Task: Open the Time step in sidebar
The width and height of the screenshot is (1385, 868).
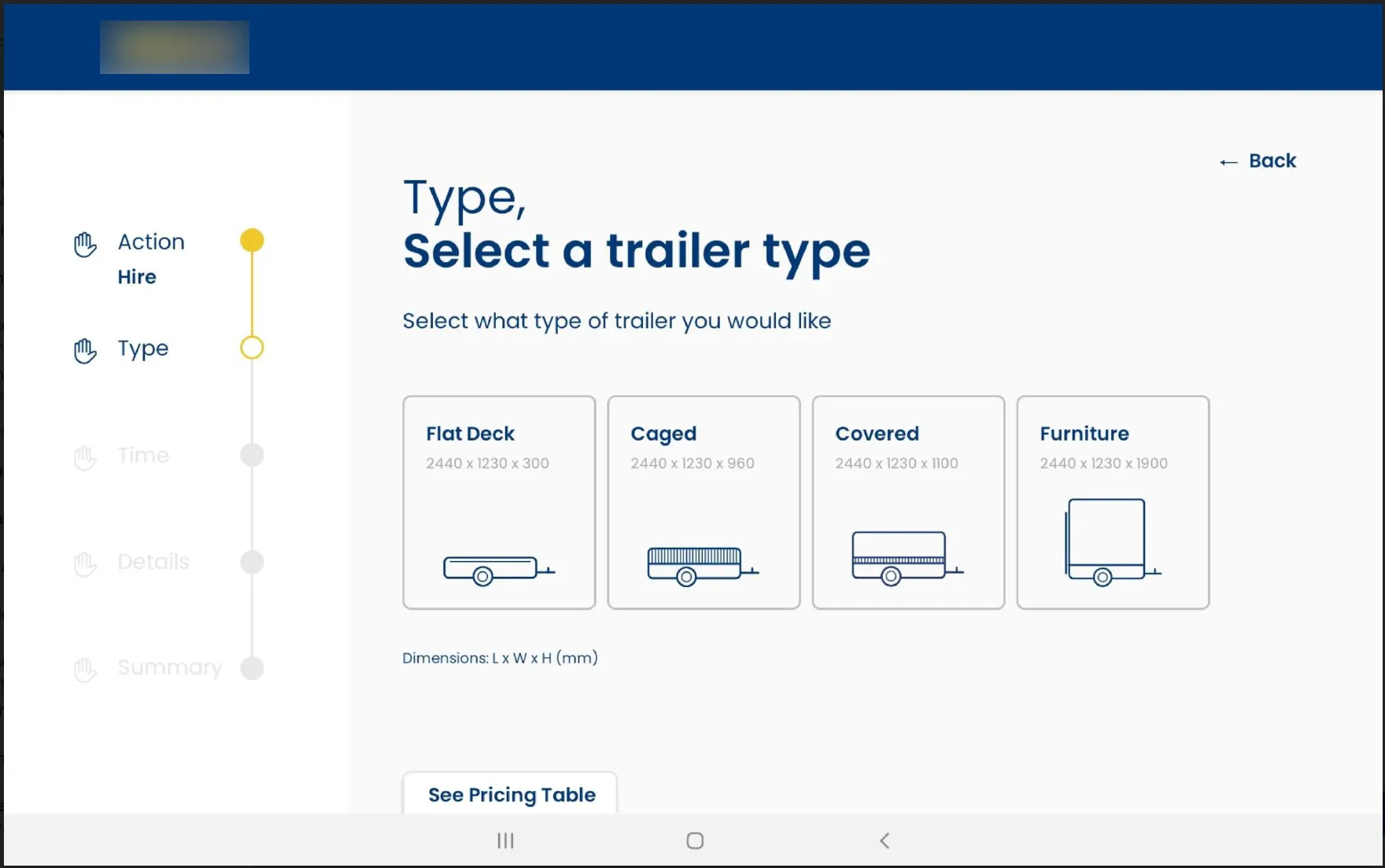Action: (143, 455)
